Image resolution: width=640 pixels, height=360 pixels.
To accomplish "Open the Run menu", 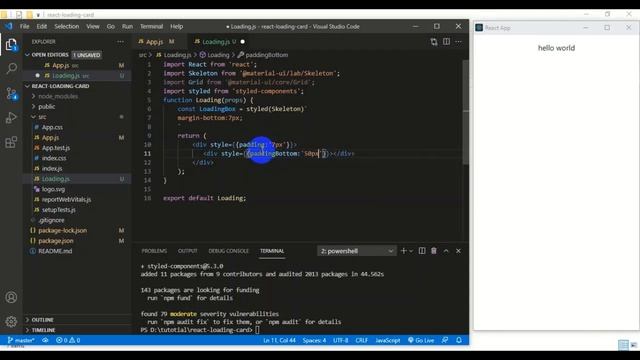I will [127, 27].
